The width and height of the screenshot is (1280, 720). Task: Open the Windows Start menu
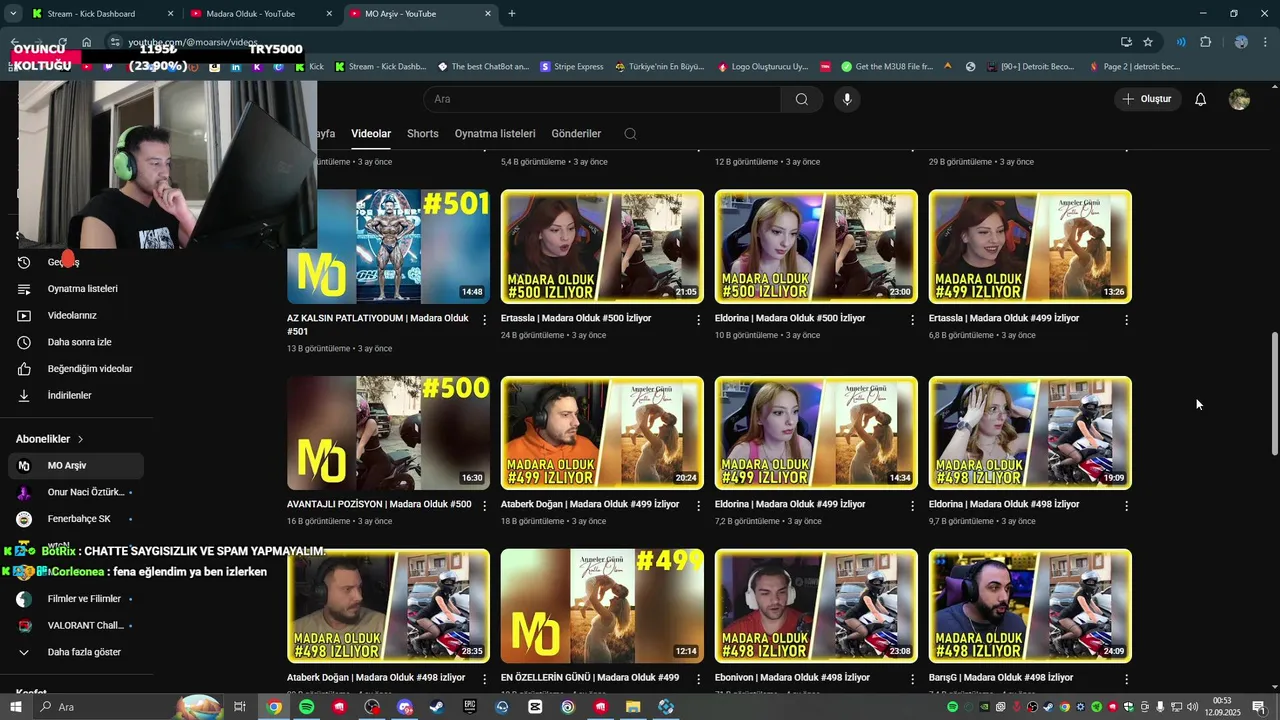[15, 707]
